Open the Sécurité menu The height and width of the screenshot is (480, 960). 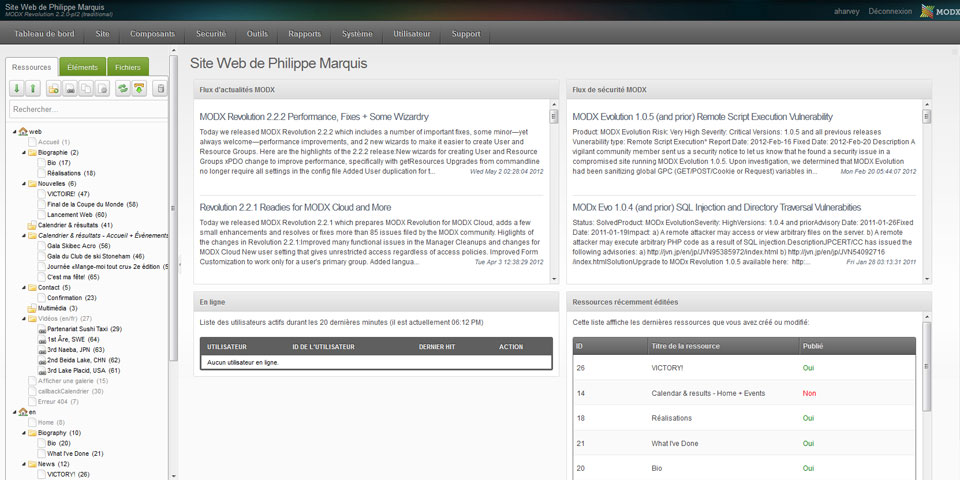211,34
